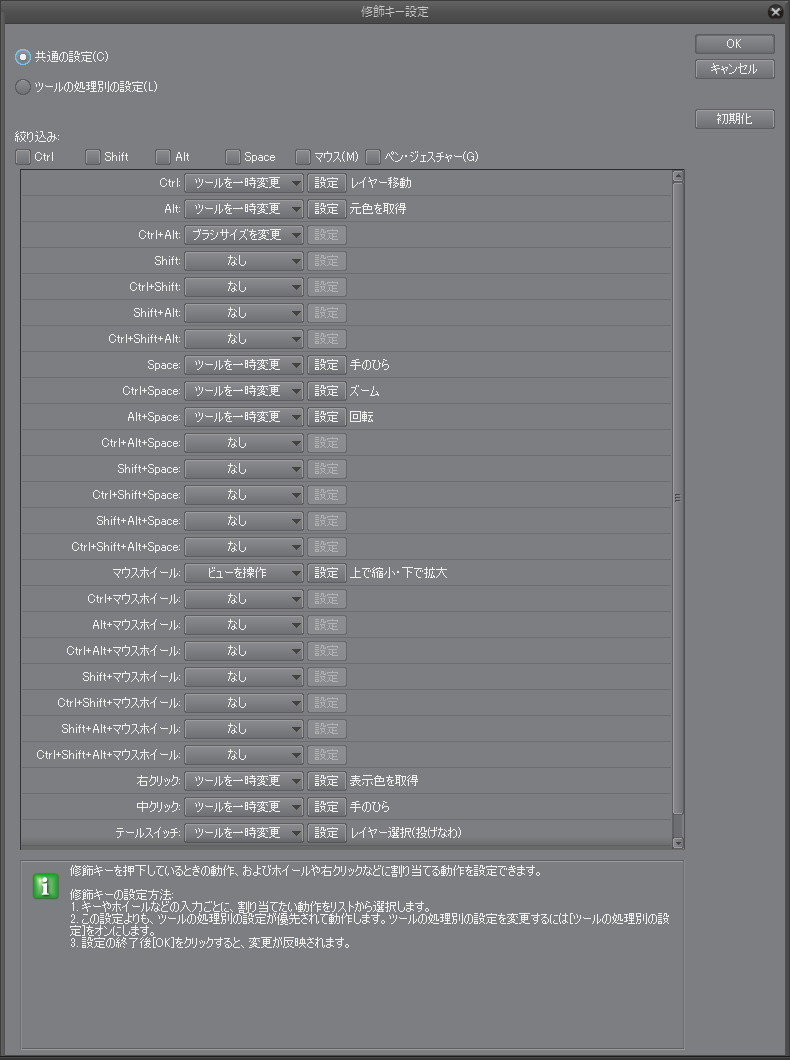Open the 右クリック action dropdown

pyautogui.click(x=243, y=781)
